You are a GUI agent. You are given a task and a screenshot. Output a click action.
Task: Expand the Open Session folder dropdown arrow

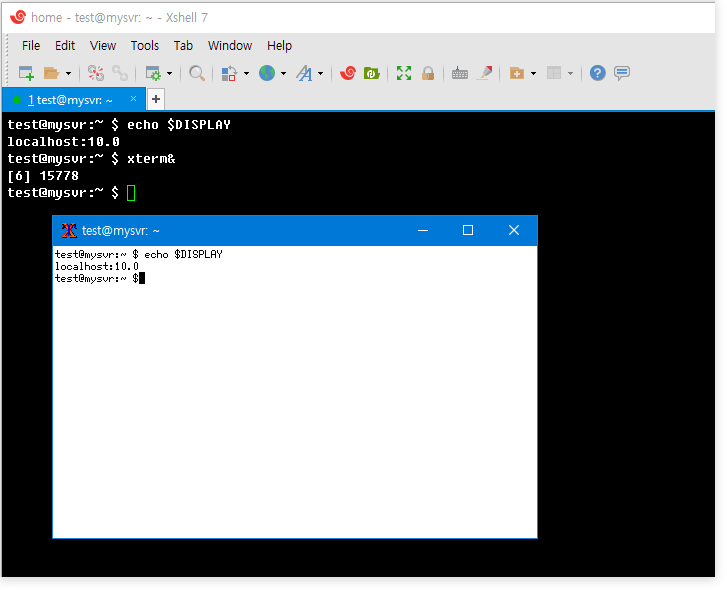click(68, 73)
